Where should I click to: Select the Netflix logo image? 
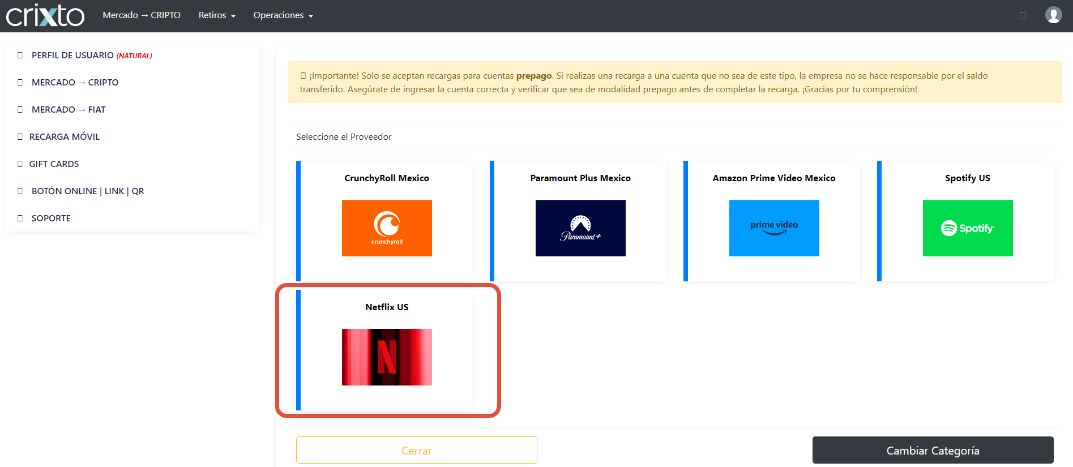coord(387,357)
